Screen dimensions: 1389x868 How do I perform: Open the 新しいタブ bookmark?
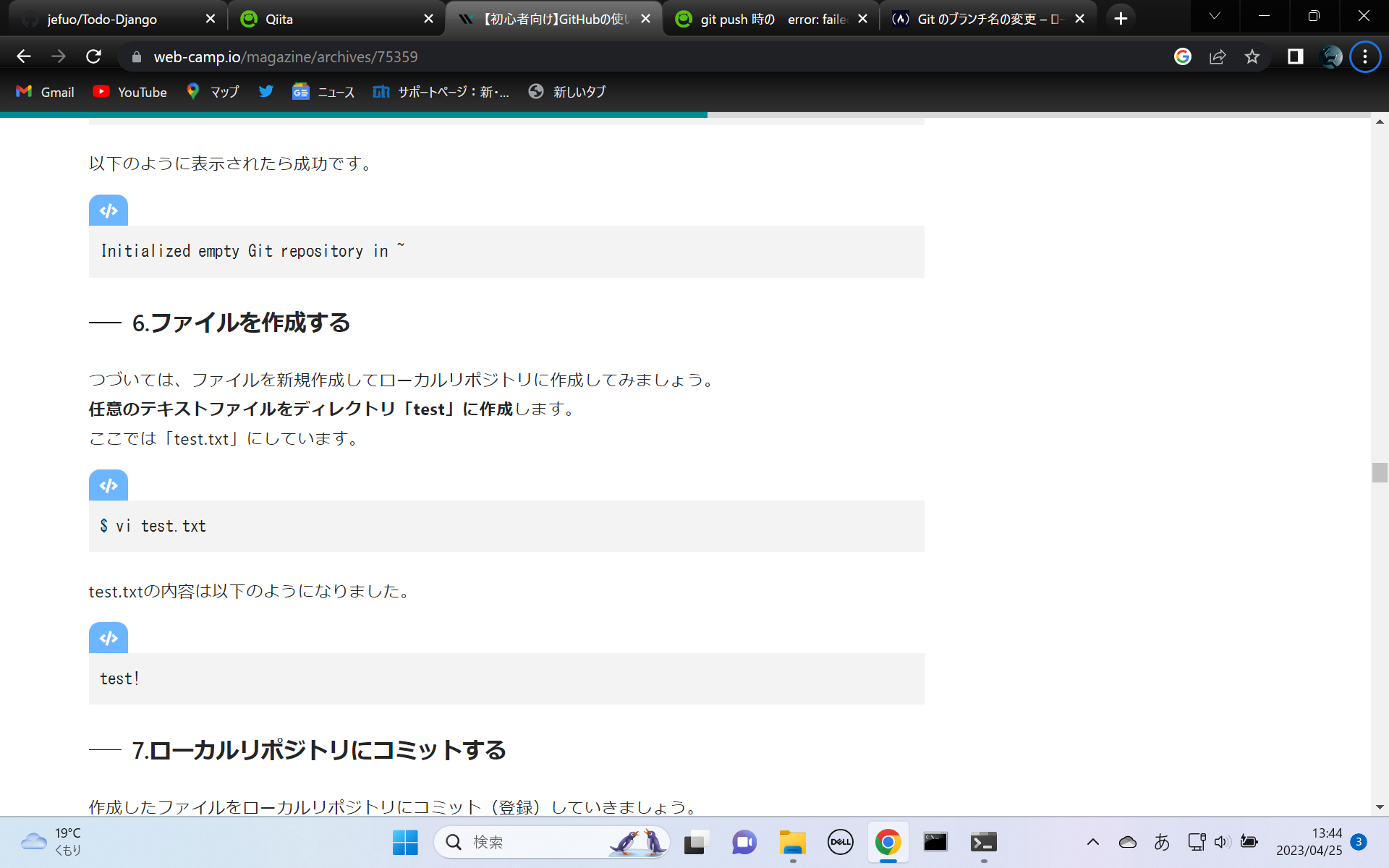click(x=567, y=92)
